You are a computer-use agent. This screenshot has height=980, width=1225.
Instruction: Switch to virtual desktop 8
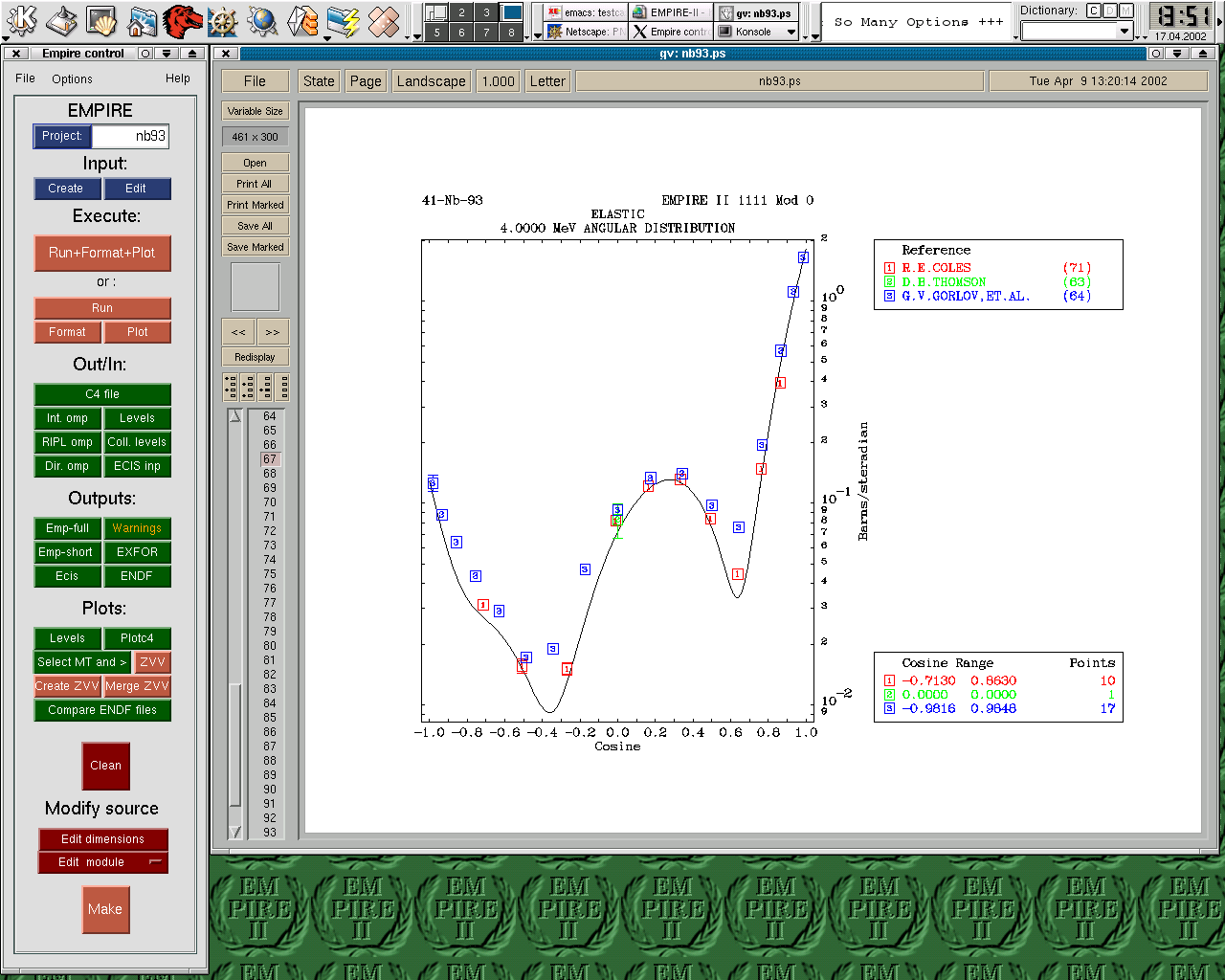[x=512, y=32]
